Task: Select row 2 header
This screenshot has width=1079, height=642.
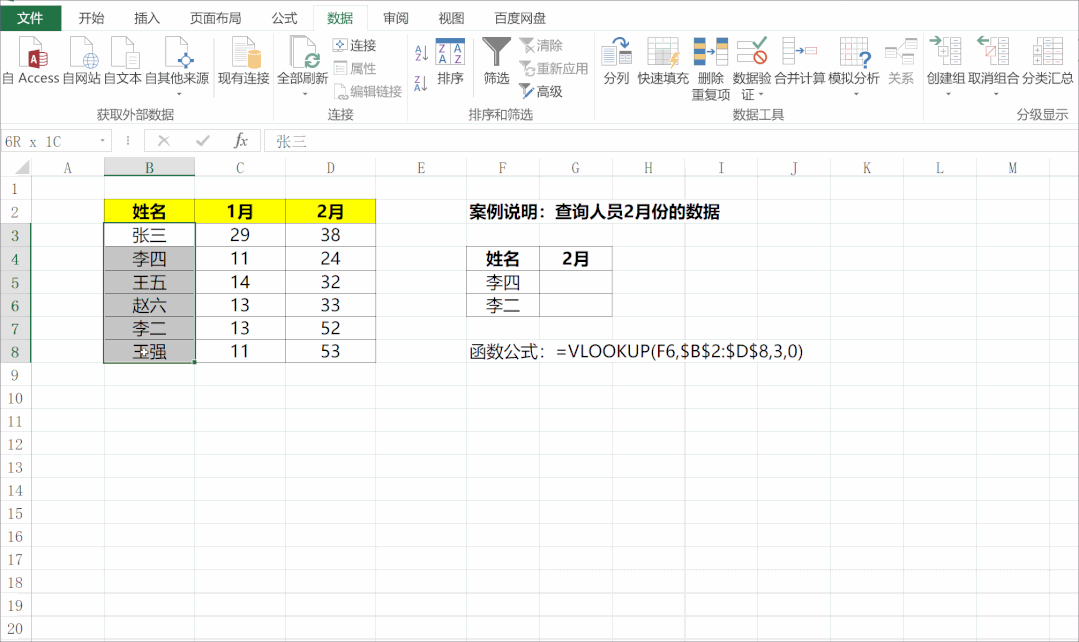Action: click(x=15, y=212)
